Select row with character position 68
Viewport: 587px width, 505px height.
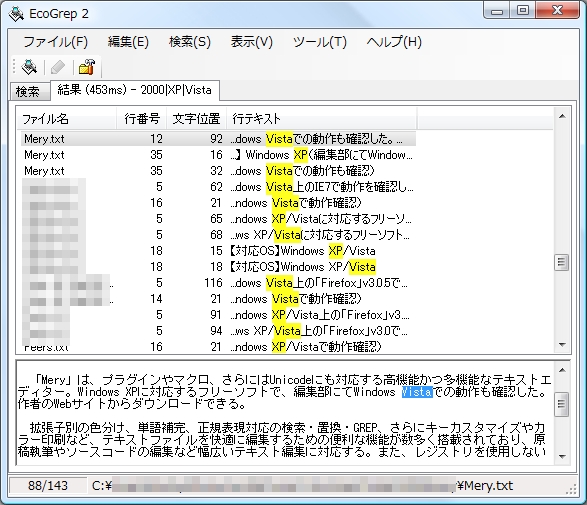point(218,235)
